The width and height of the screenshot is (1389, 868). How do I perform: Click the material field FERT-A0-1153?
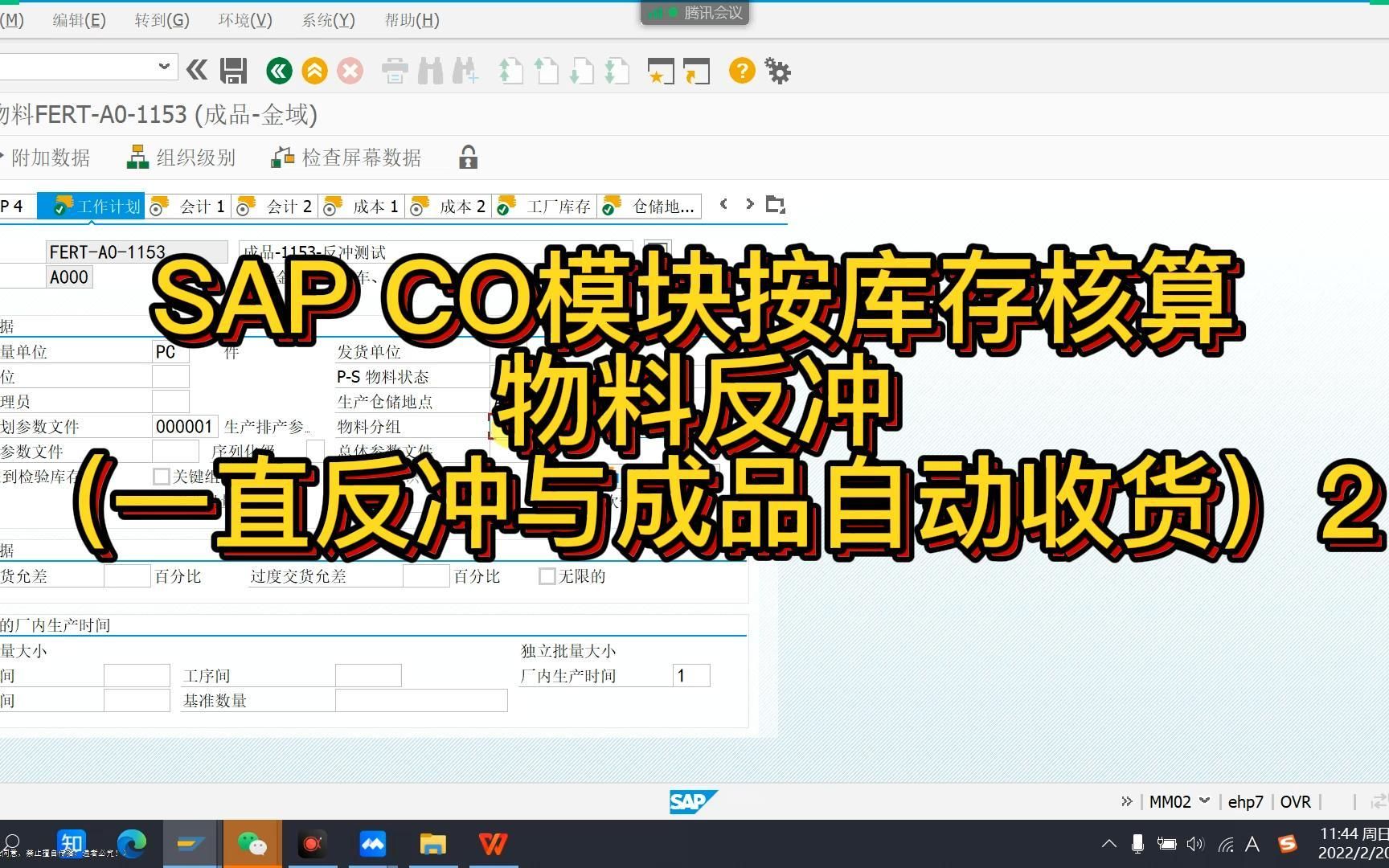point(137,252)
